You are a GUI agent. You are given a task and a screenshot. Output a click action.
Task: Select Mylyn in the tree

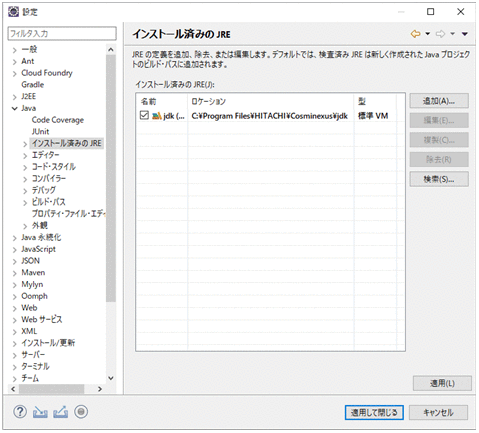32,284
